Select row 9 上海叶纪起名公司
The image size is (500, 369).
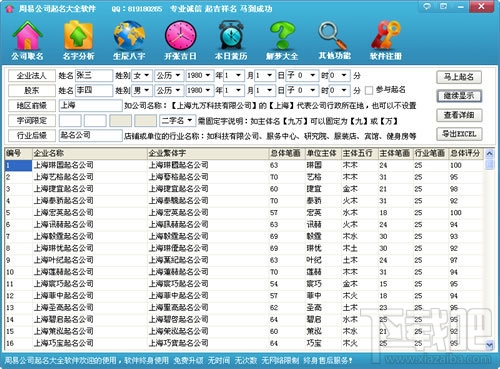point(244,260)
